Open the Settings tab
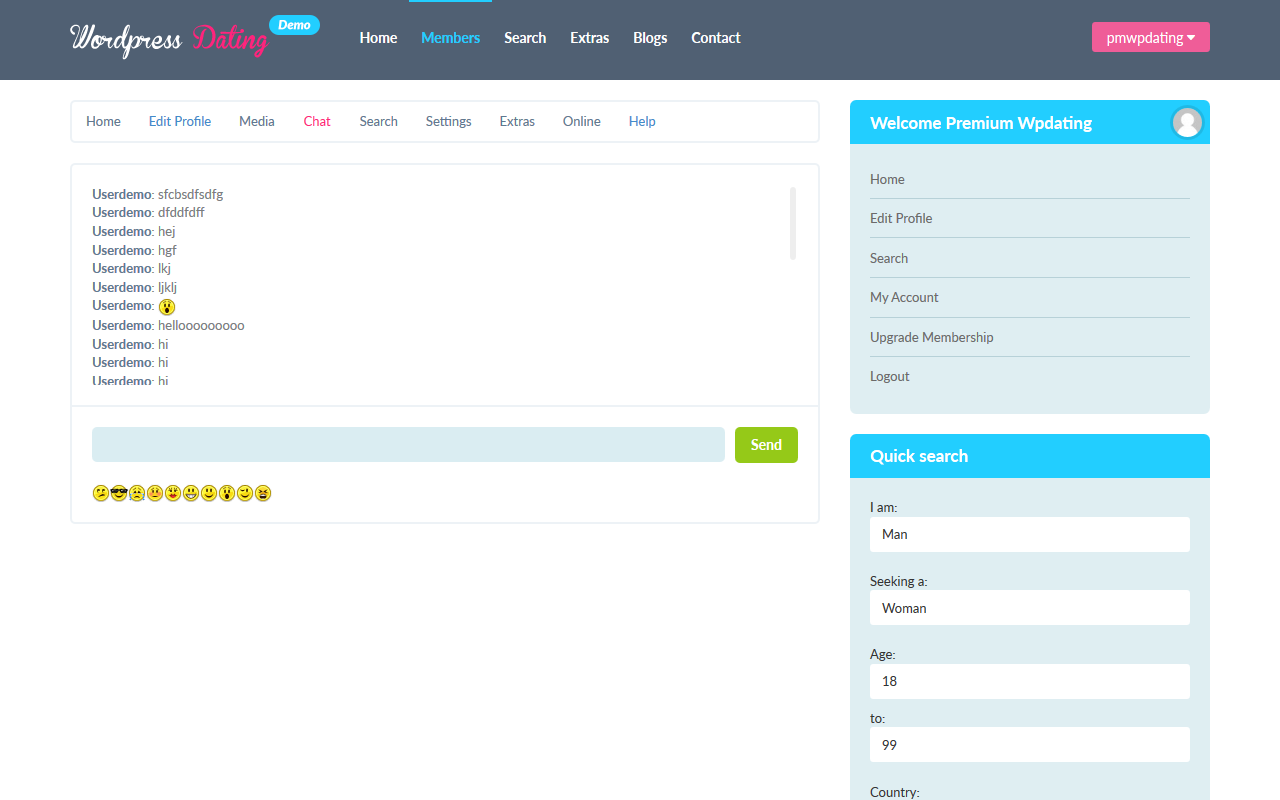Viewport: 1280px width, 800px height. (449, 121)
